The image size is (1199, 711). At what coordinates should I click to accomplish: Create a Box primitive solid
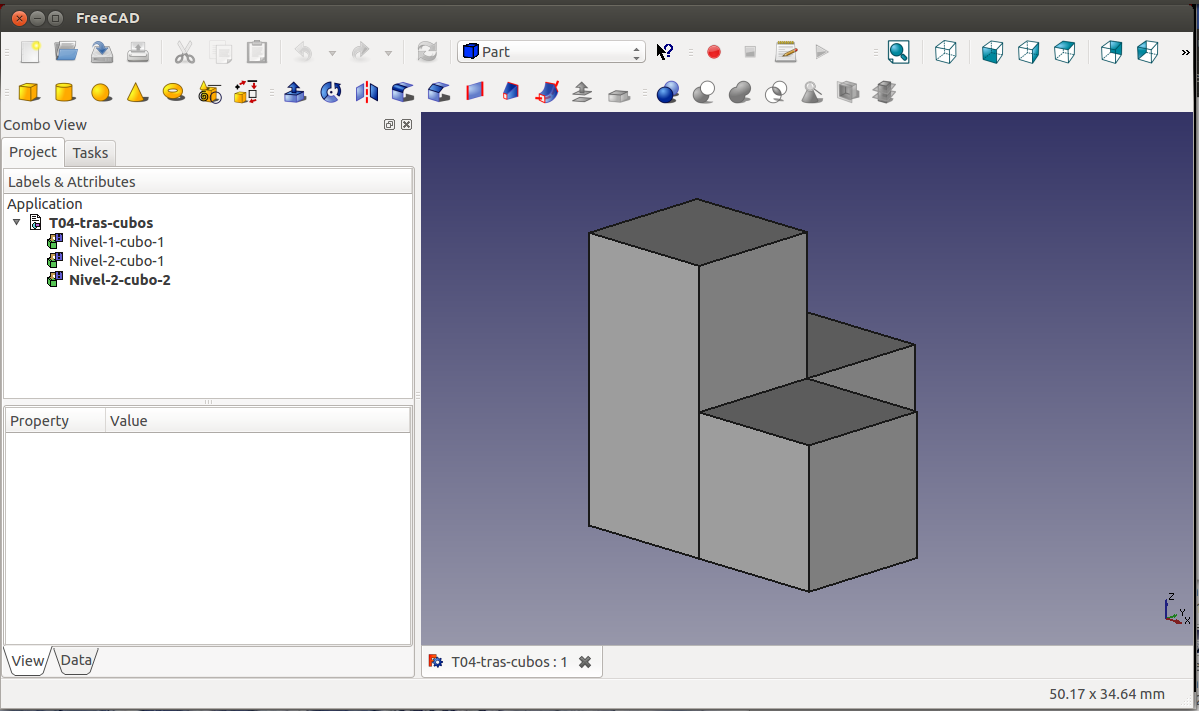(x=29, y=93)
